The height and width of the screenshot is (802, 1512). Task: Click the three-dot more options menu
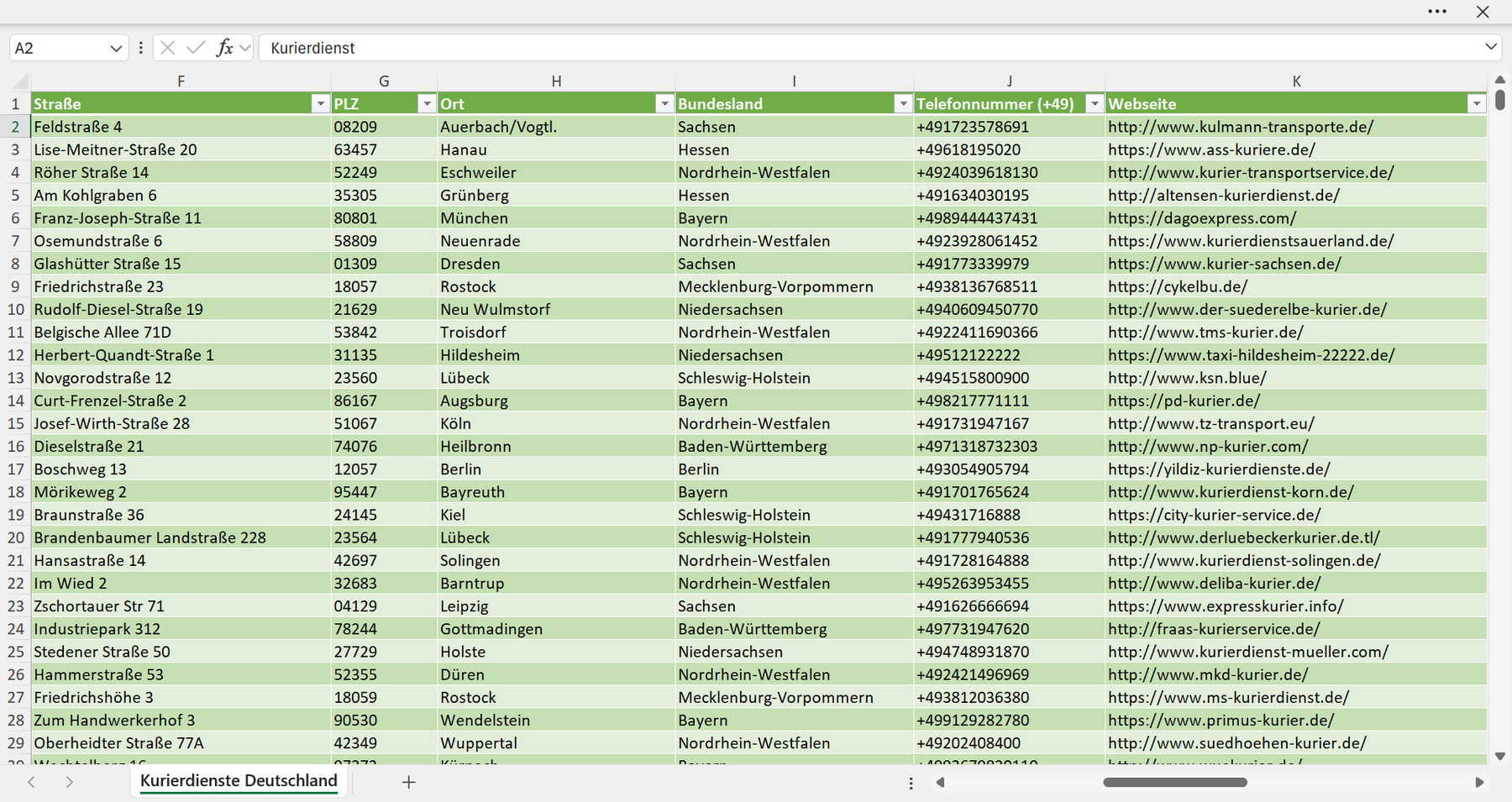[x=1437, y=12]
